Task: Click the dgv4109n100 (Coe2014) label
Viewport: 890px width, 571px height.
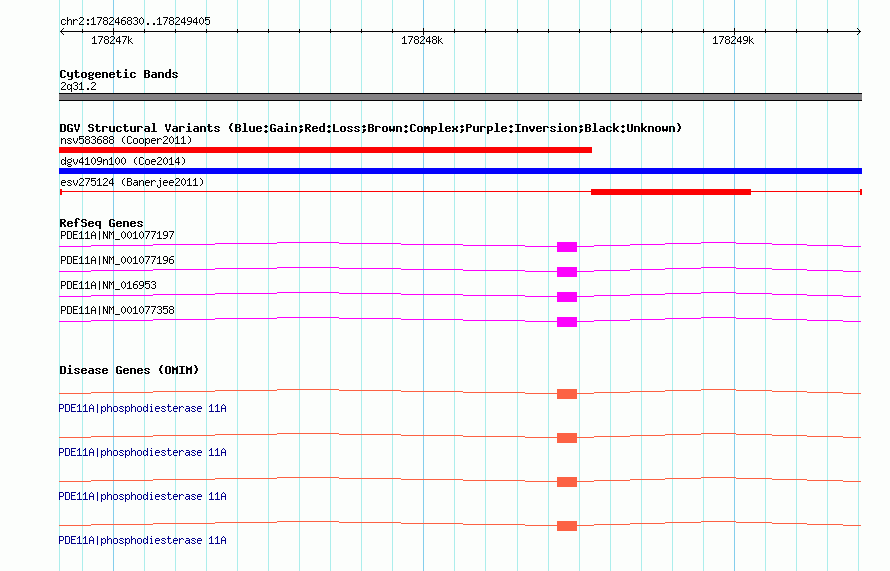Action: coord(123,161)
